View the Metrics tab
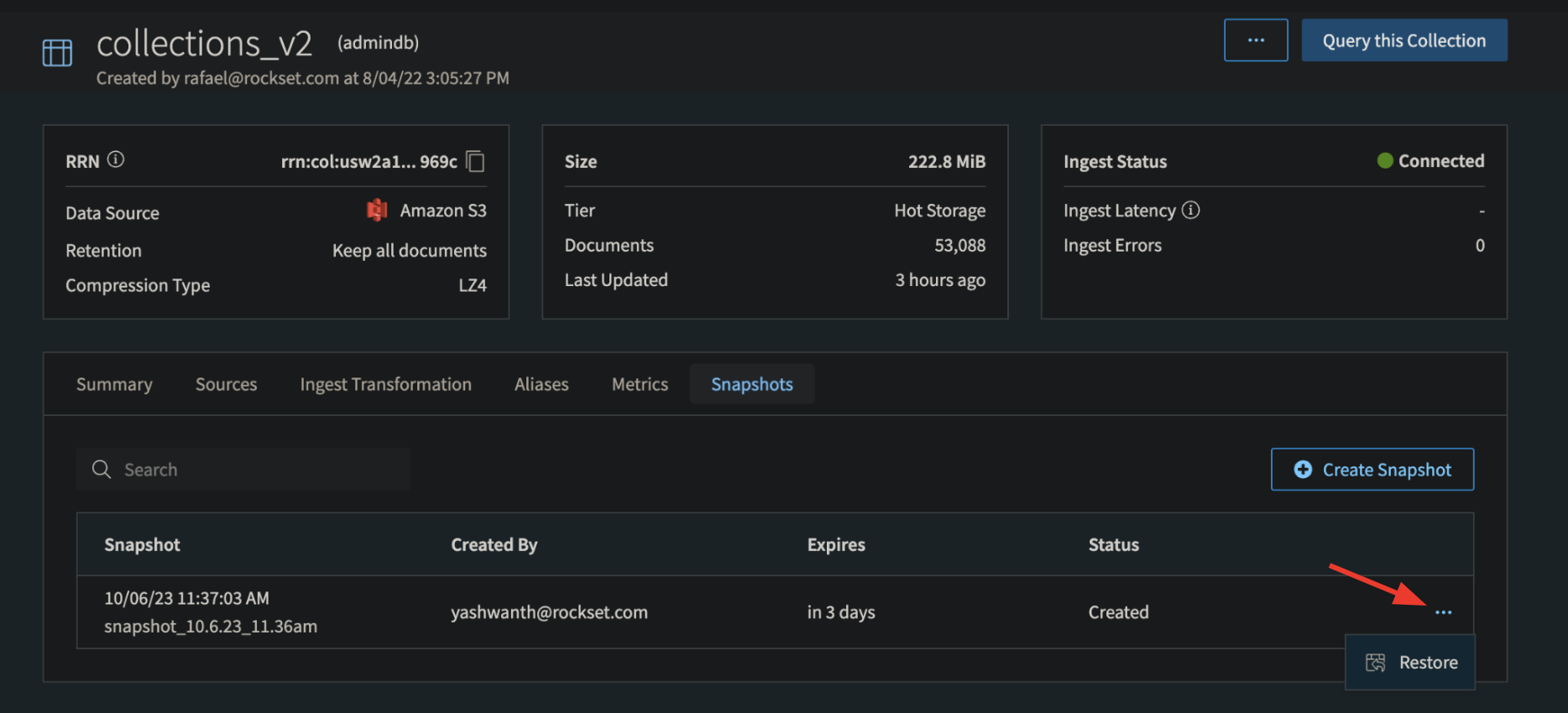The height and width of the screenshot is (713, 1568). point(640,384)
